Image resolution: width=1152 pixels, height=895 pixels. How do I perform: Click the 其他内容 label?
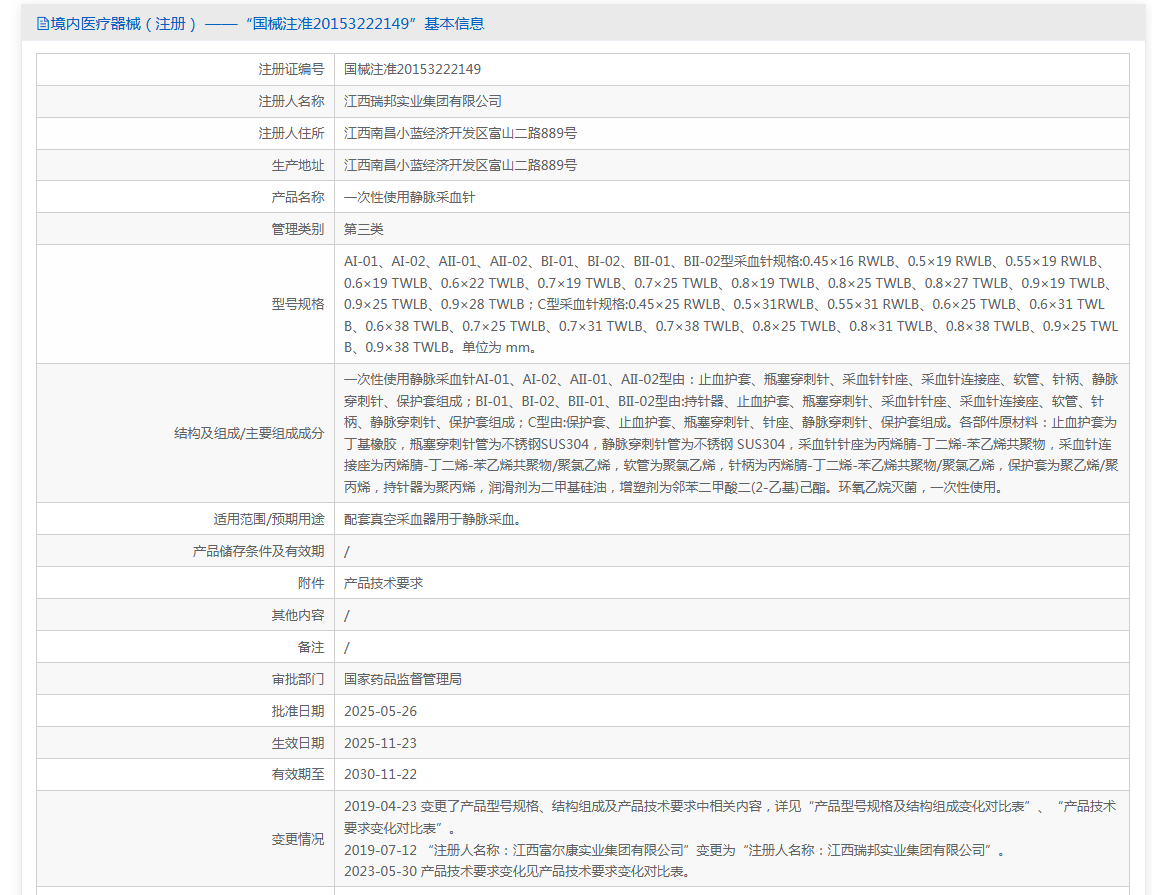(x=298, y=615)
